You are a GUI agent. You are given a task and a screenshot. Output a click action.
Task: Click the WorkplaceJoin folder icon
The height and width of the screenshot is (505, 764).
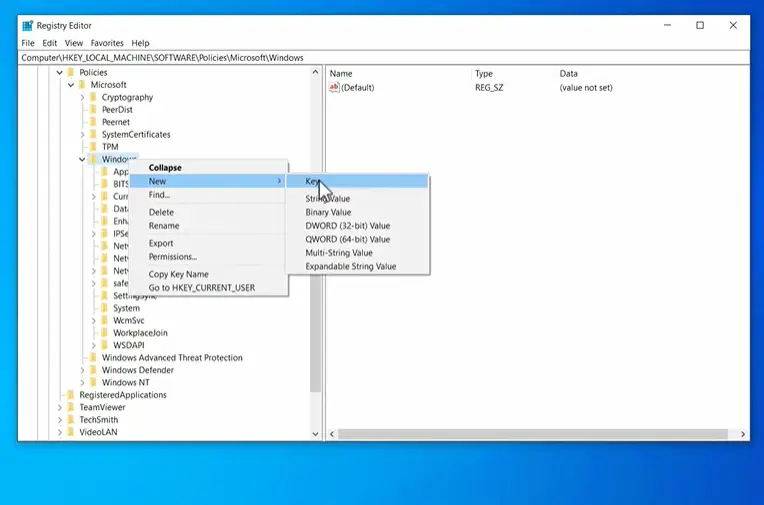point(104,333)
